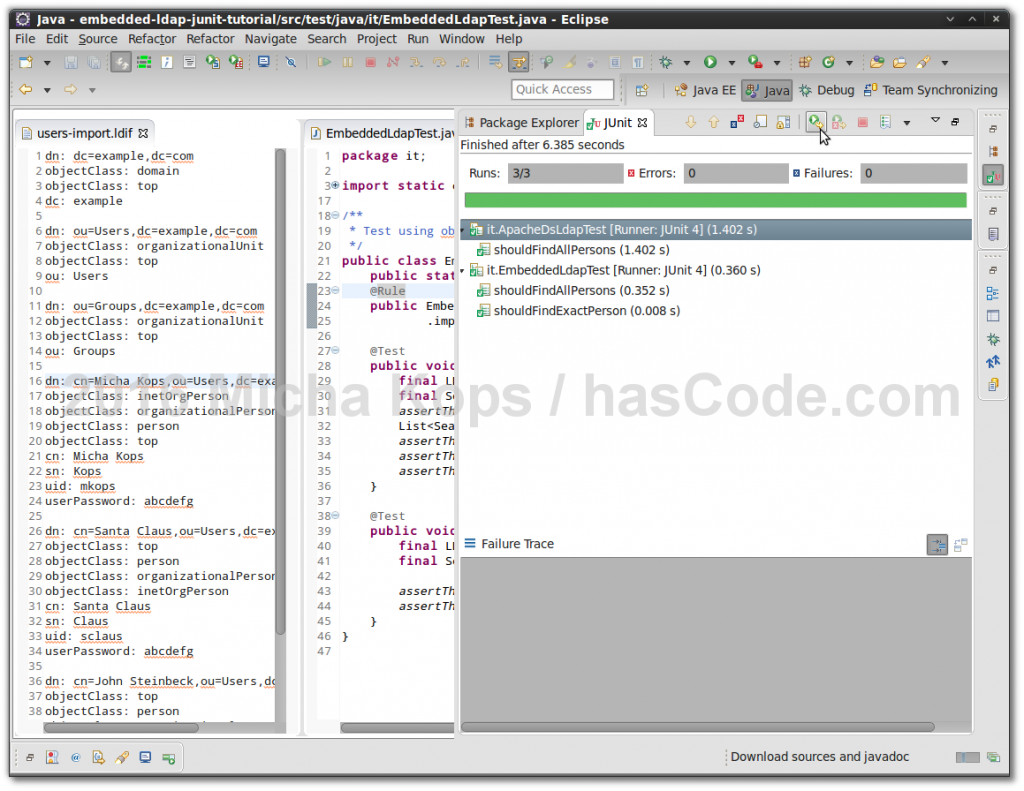The image size is (1024, 791).
Task: Open the back navigation history dropdown
Action: [46, 90]
